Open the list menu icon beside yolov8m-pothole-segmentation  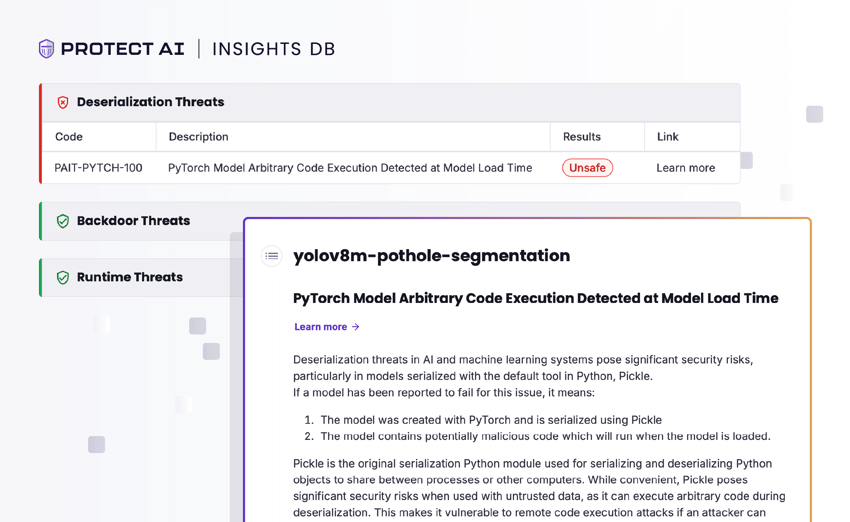pos(272,256)
